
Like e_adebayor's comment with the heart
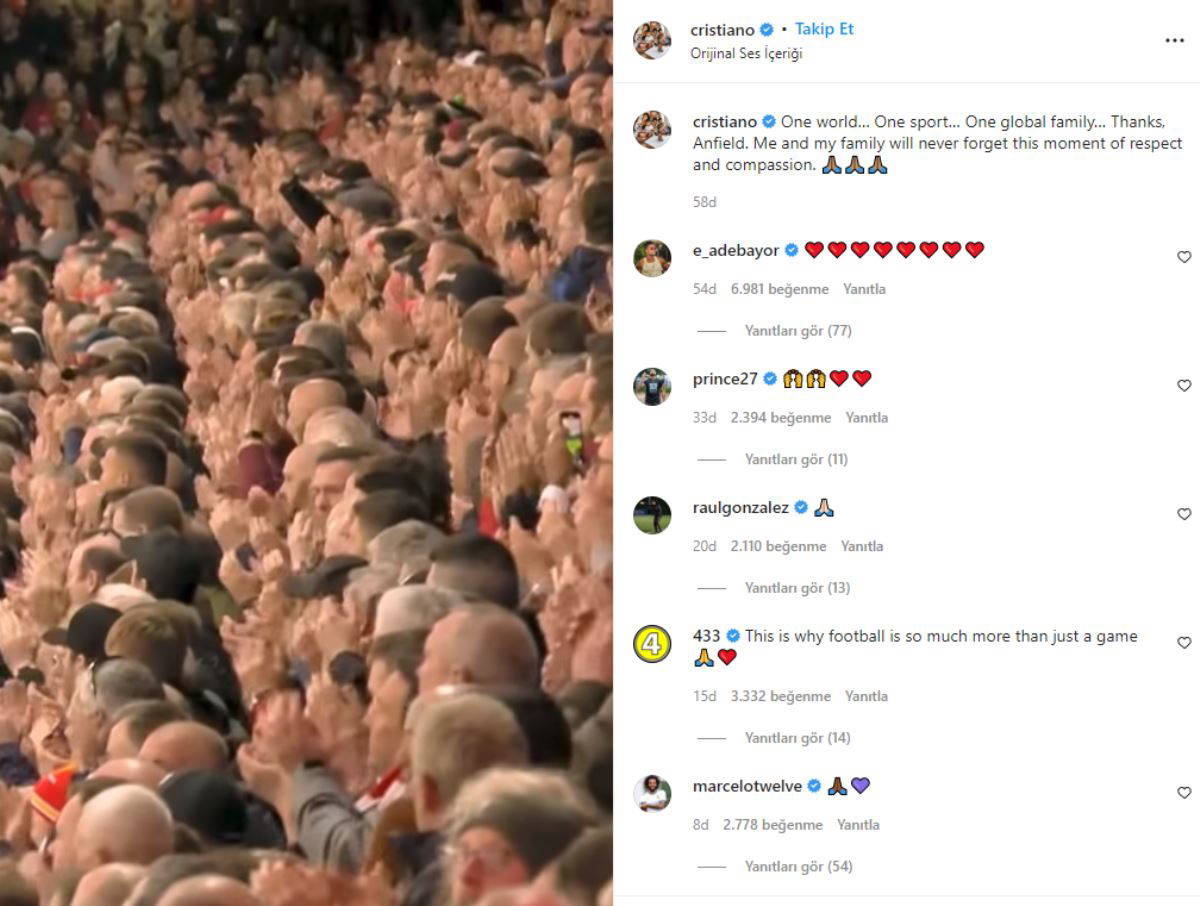(x=1184, y=257)
